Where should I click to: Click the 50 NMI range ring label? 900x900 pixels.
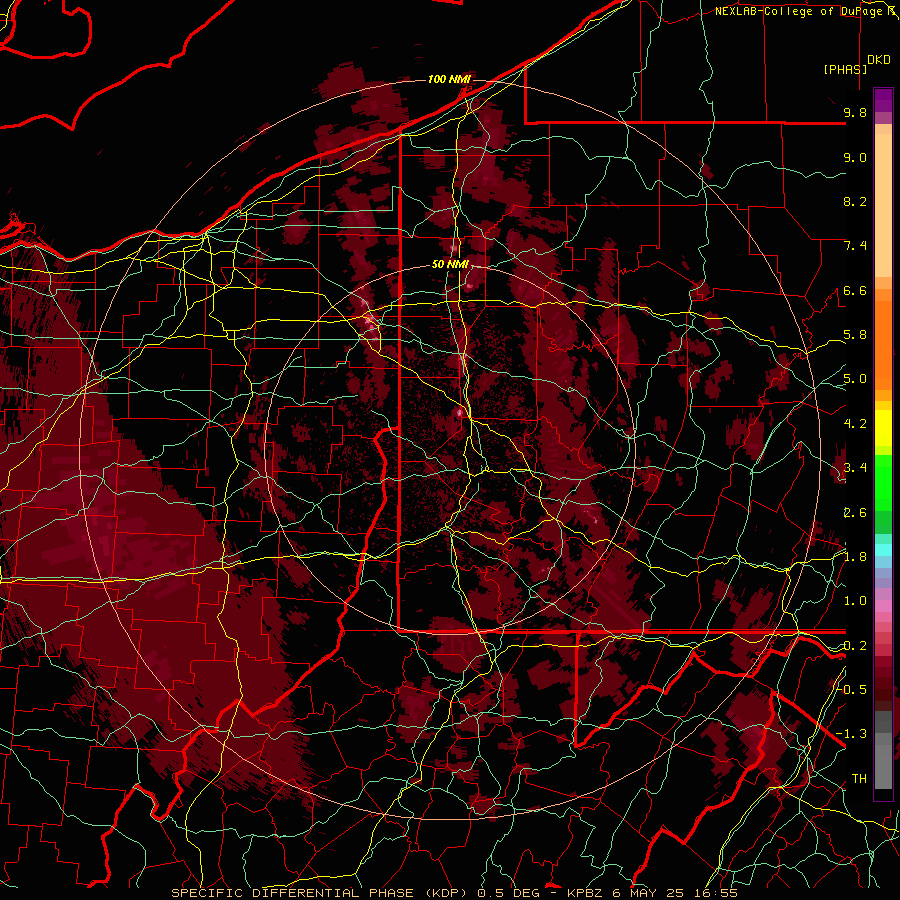451,265
